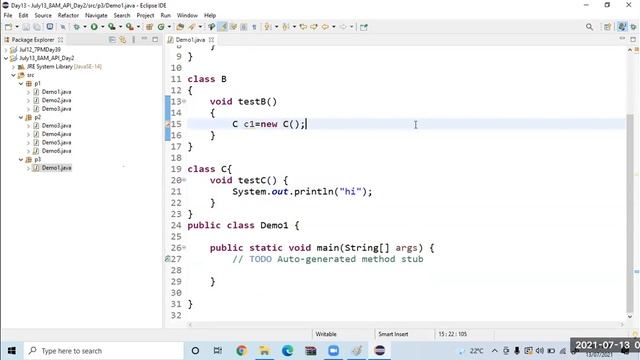This screenshot has height=360, width=640.
Task: Open Microsoft Edge from the taskbar
Action: click(287, 351)
